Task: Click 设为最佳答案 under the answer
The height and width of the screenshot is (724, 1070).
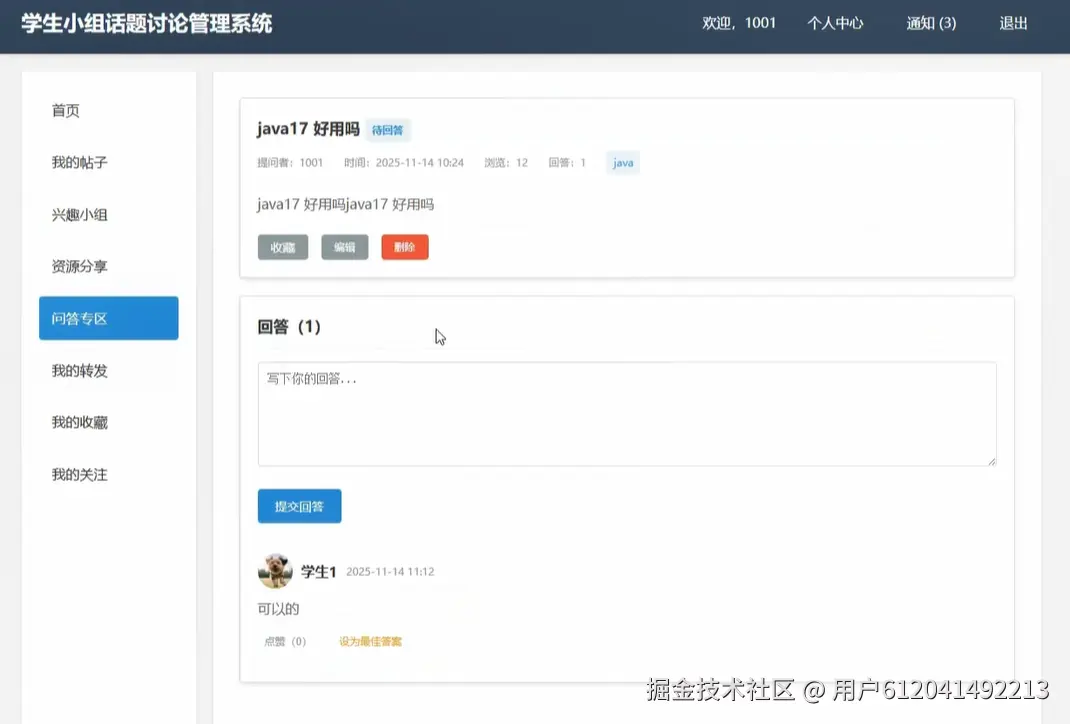Action: [370, 642]
